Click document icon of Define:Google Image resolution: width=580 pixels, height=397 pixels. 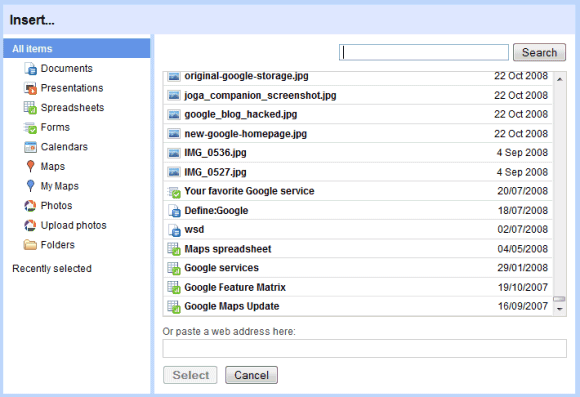click(x=174, y=211)
